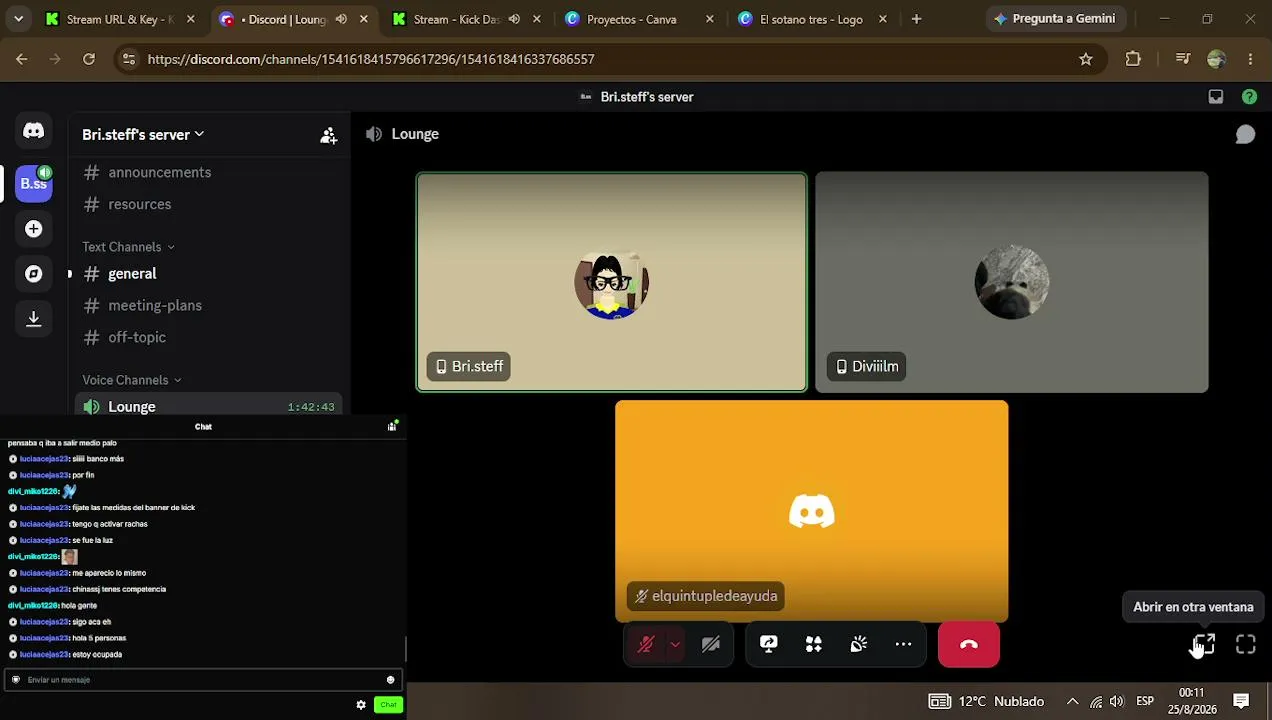
Task: Open the Download apps arrow icon
Action: click(x=34, y=319)
